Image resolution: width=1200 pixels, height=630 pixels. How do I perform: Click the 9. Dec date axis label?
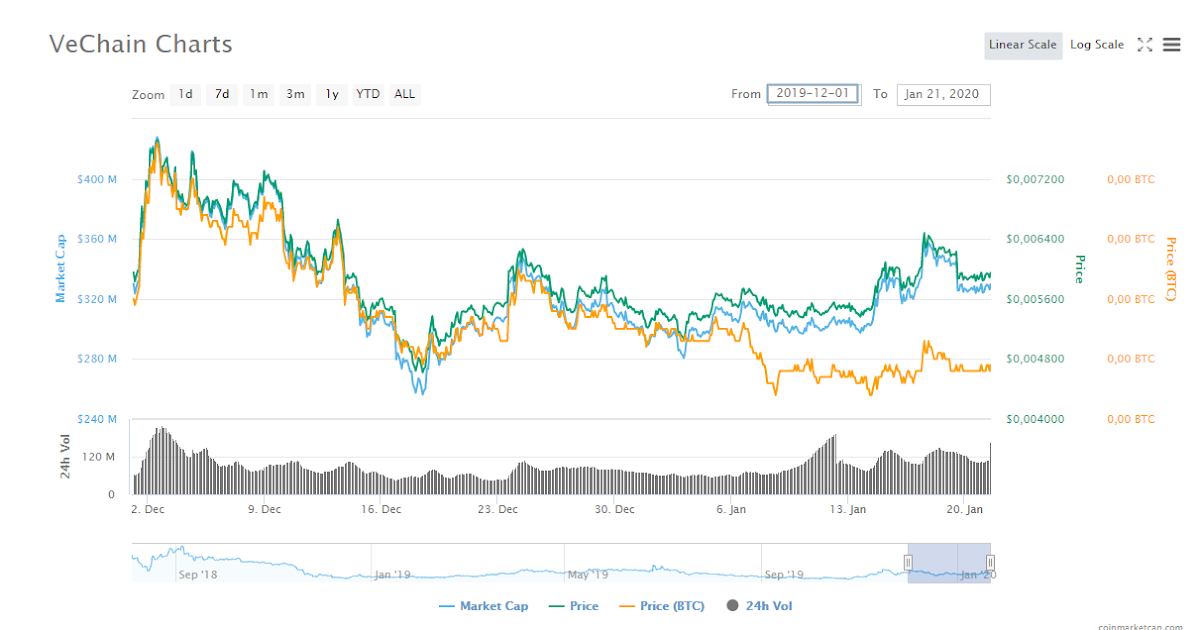264,509
